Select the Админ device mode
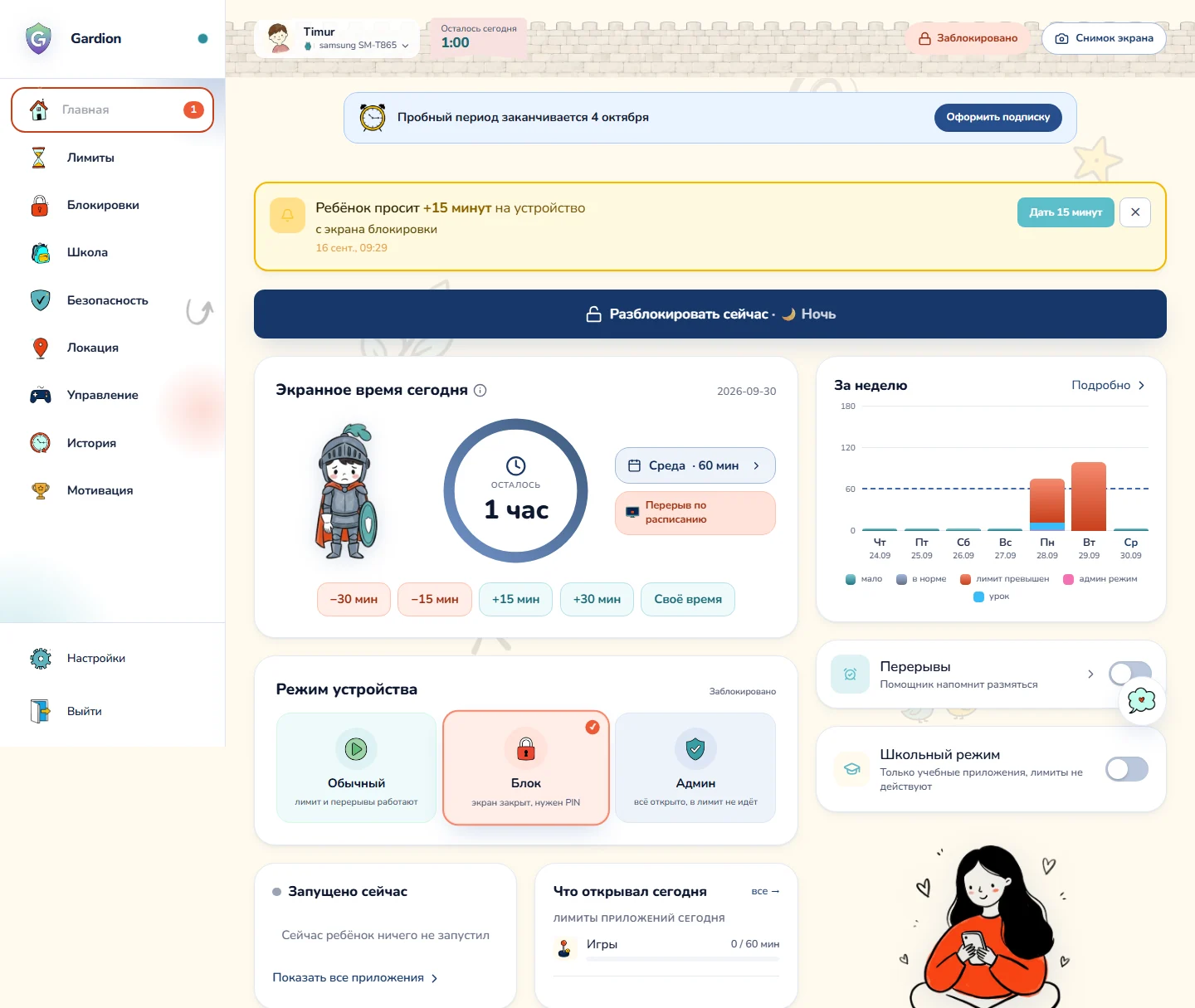This screenshot has height=1008, width=1195. (695, 767)
